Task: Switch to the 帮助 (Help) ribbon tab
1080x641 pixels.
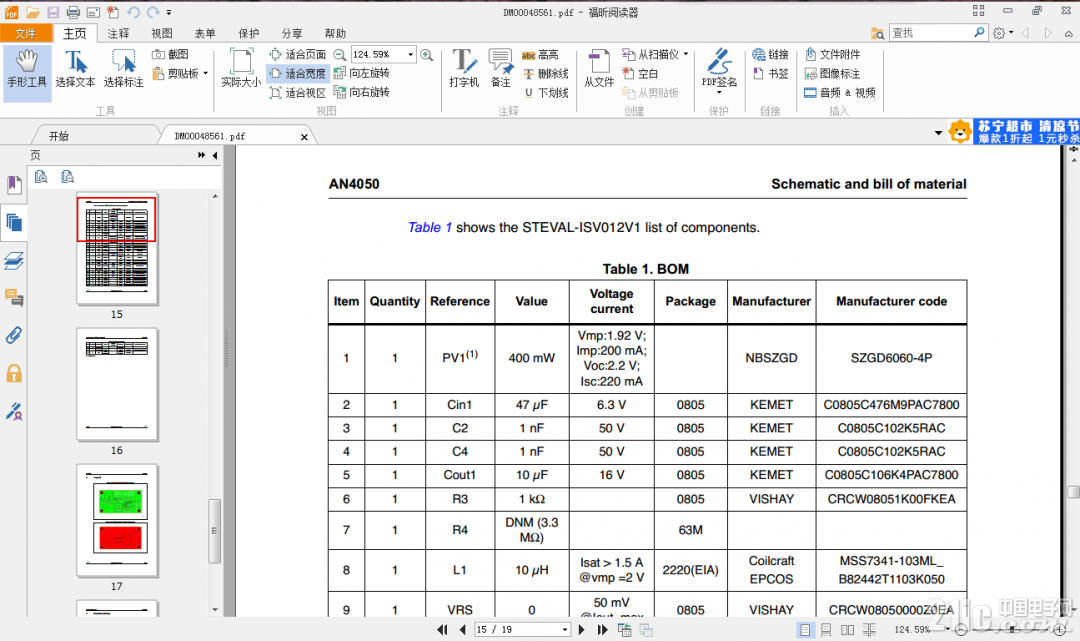Action: tap(335, 33)
